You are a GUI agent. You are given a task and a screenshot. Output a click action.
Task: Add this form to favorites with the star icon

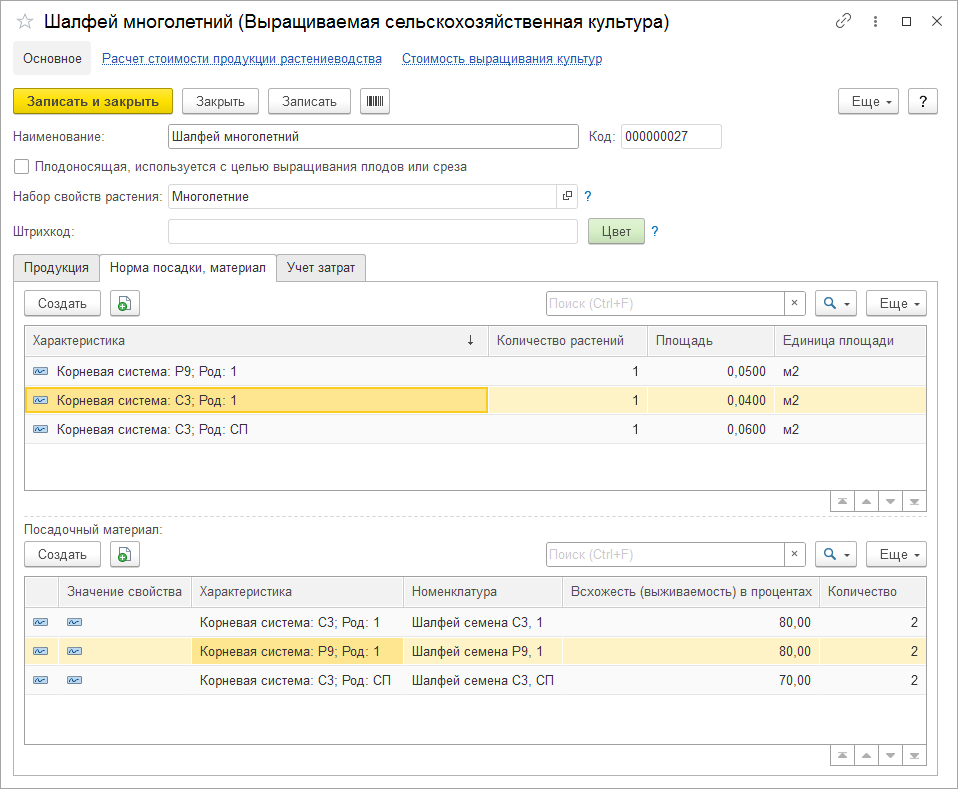click(x=25, y=22)
